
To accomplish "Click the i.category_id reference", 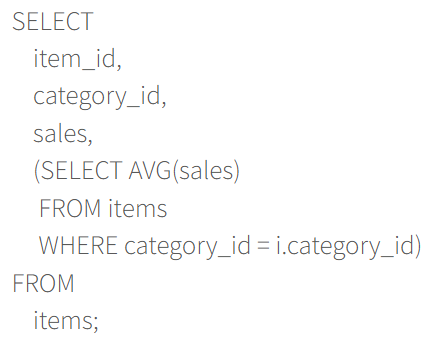I will point(345,247).
